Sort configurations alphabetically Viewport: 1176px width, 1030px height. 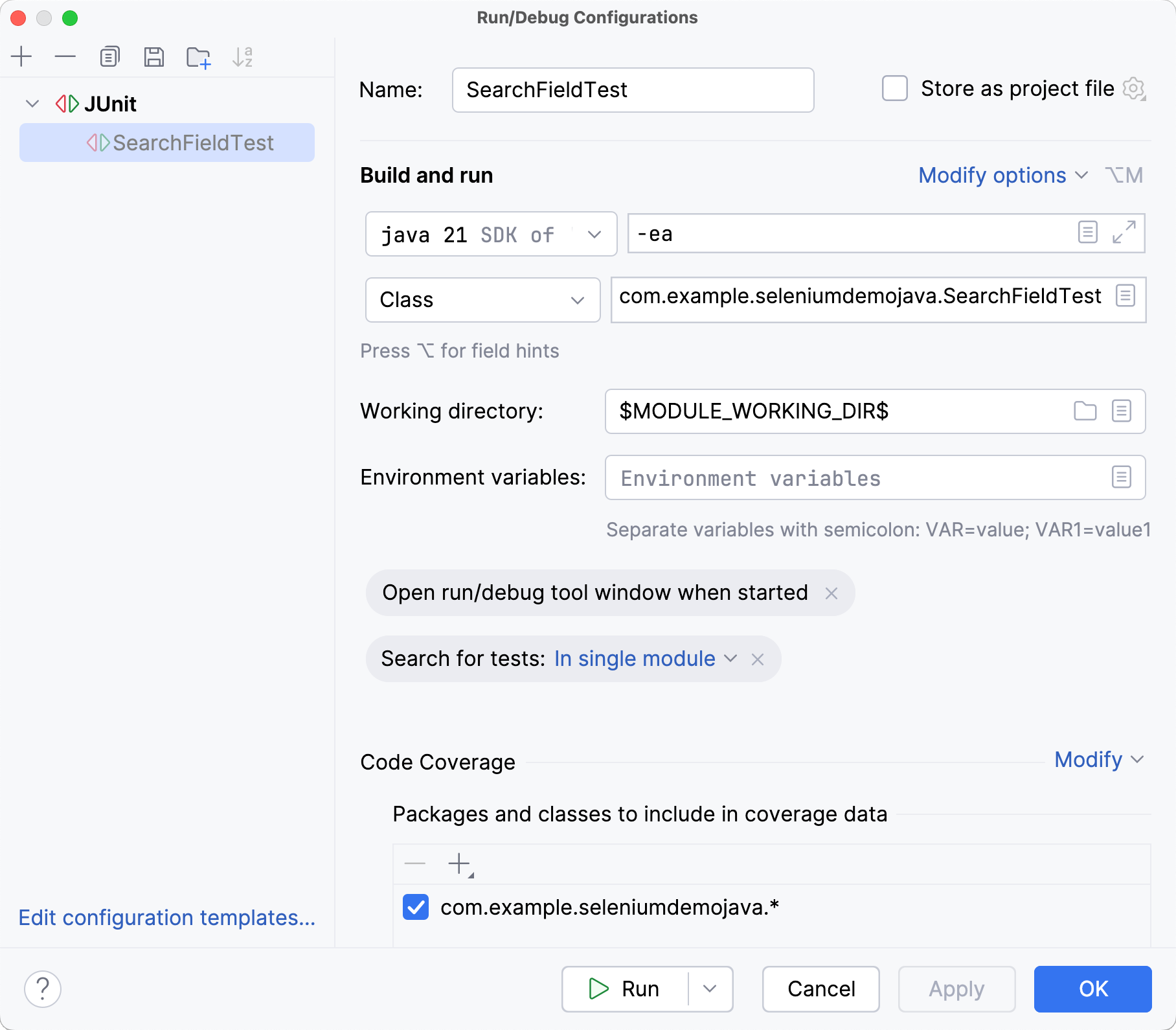(242, 56)
